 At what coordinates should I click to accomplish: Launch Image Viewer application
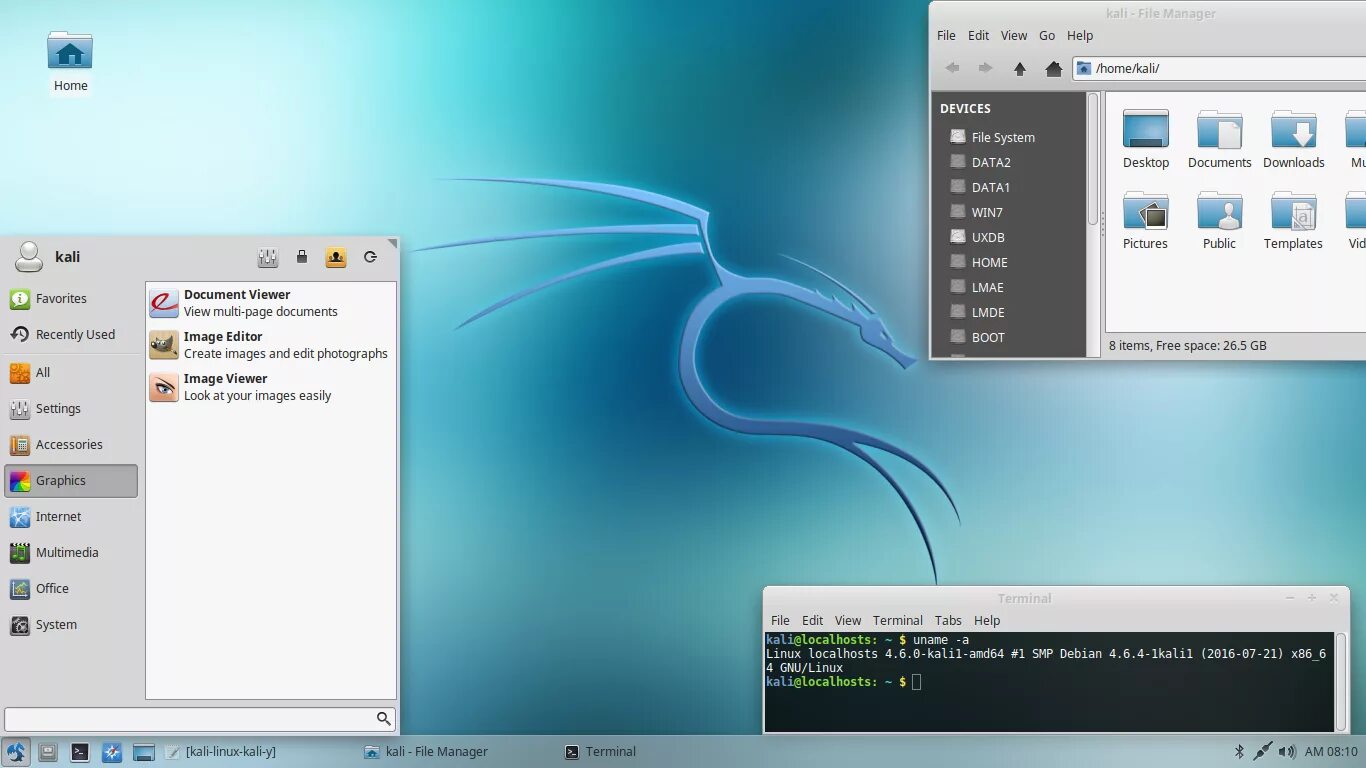[271, 387]
